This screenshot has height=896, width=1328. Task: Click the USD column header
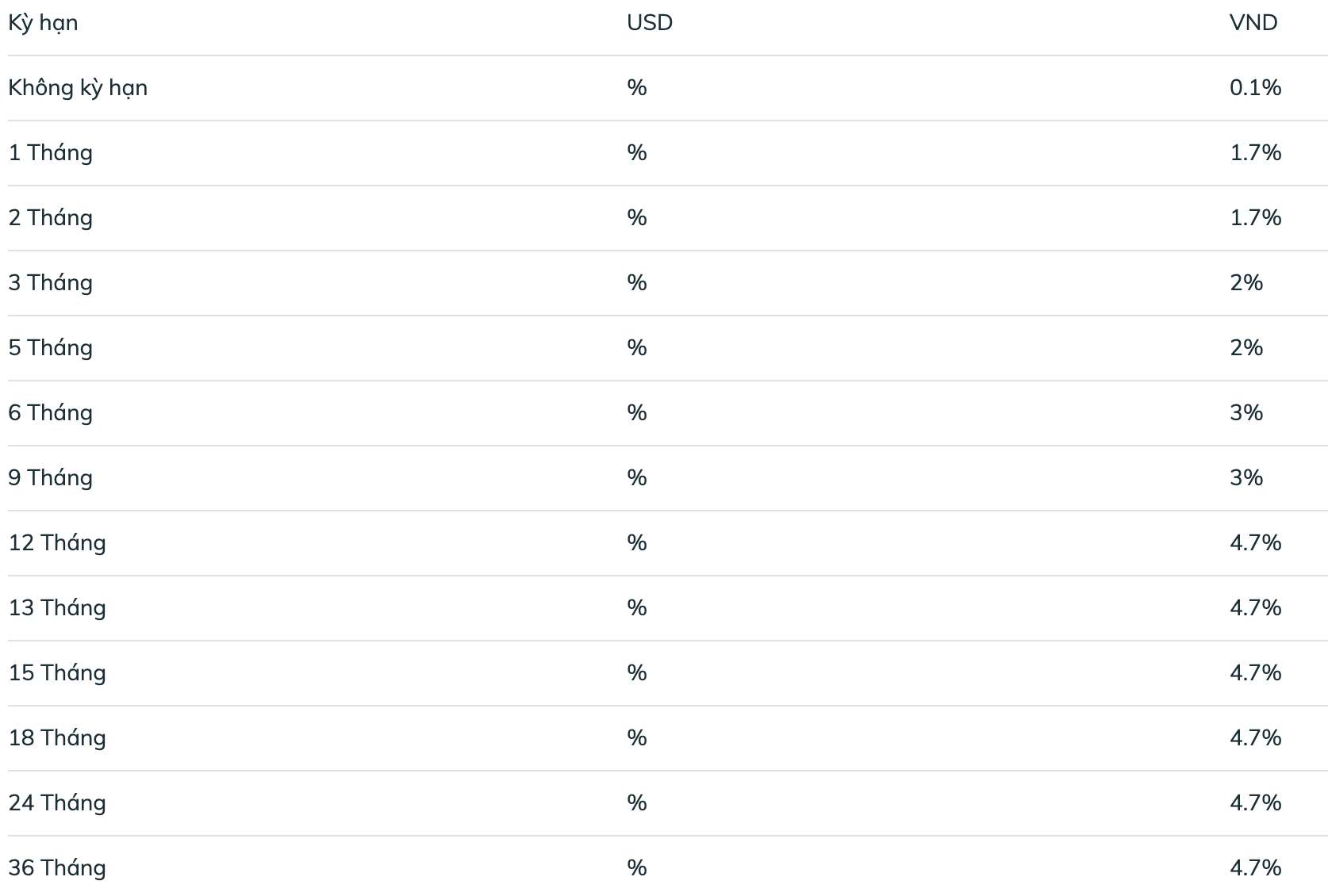coord(650,23)
